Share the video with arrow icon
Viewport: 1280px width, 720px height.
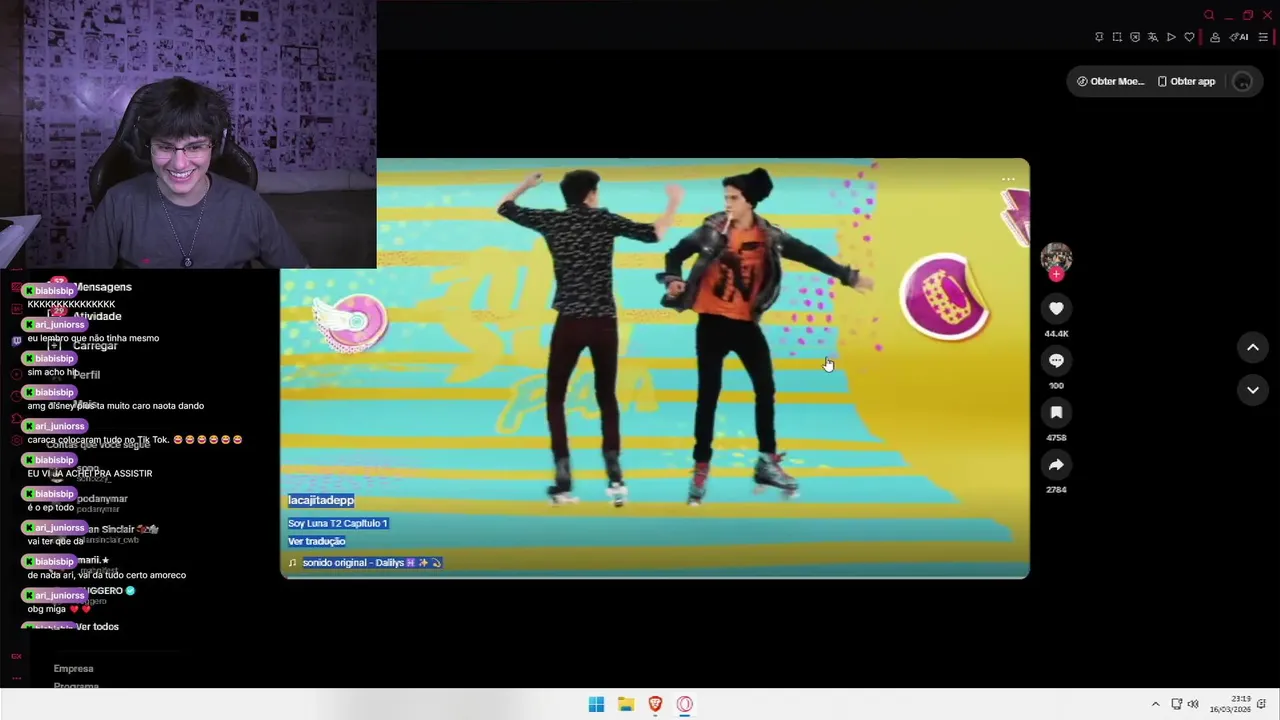pos(1056,465)
